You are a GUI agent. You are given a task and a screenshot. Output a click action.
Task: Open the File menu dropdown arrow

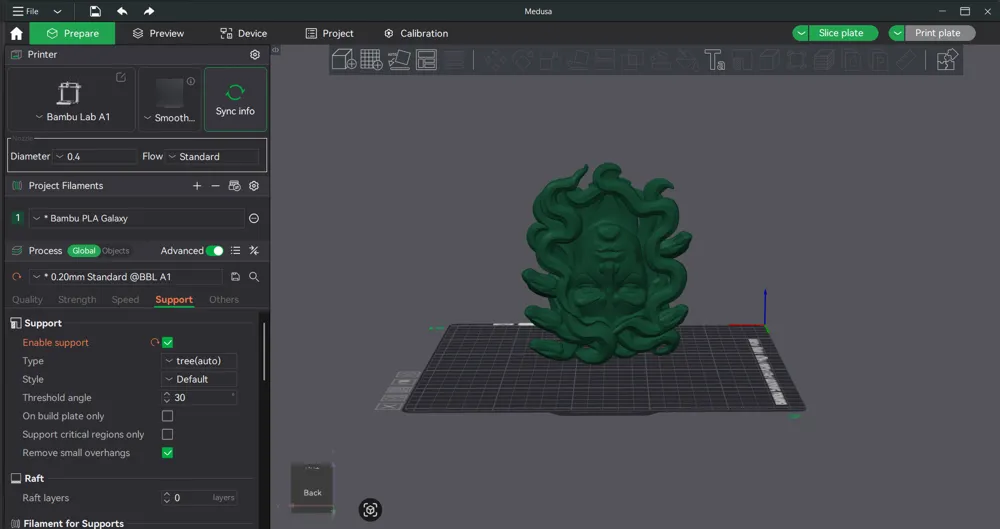pyautogui.click(x=57, y=11)
